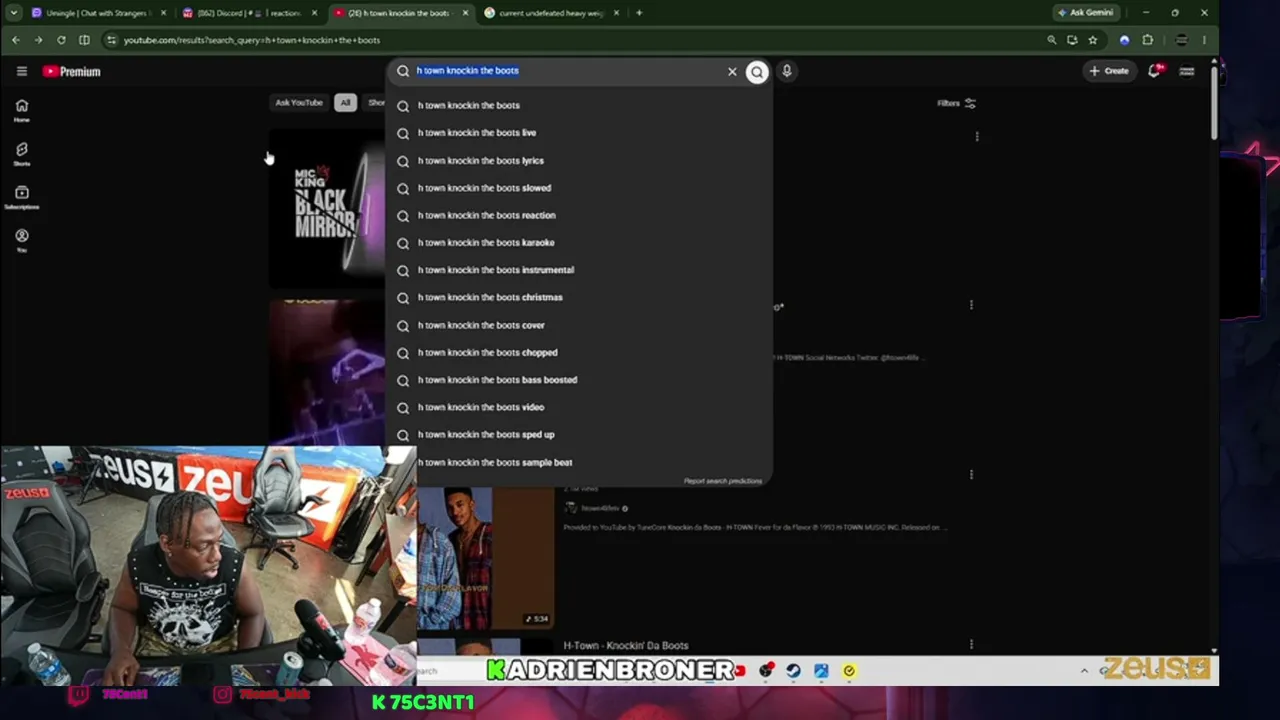This screenshot has width=1280, height=720.
Task: Open the H-Town album cover thumbnail
Action: [485, 558]
